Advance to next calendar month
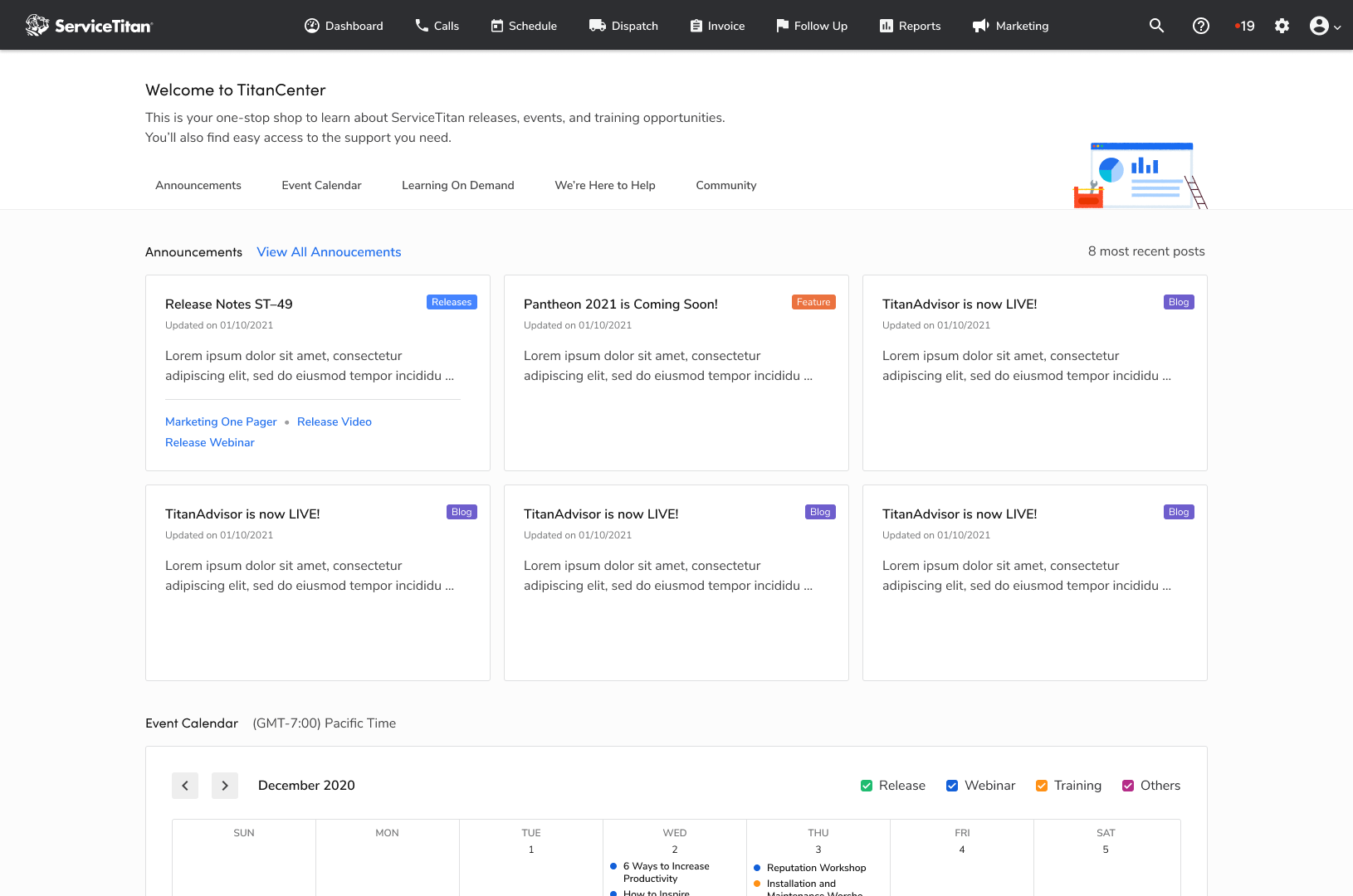The width and height of the screenshot is (1353, 896). [x=225, y=786]
